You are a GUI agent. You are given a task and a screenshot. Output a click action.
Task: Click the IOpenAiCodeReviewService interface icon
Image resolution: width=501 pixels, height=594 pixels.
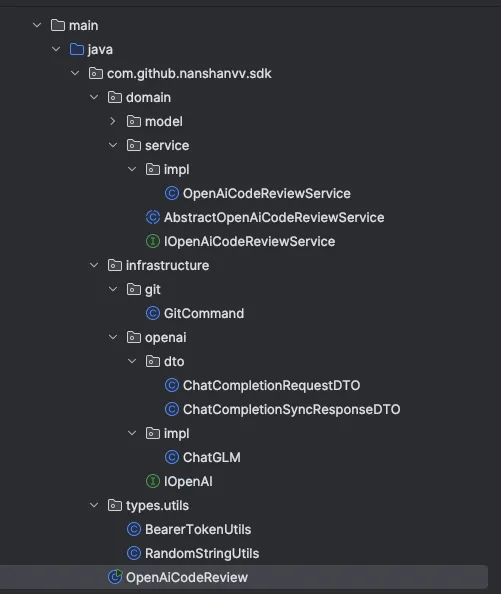coord(153,241)
